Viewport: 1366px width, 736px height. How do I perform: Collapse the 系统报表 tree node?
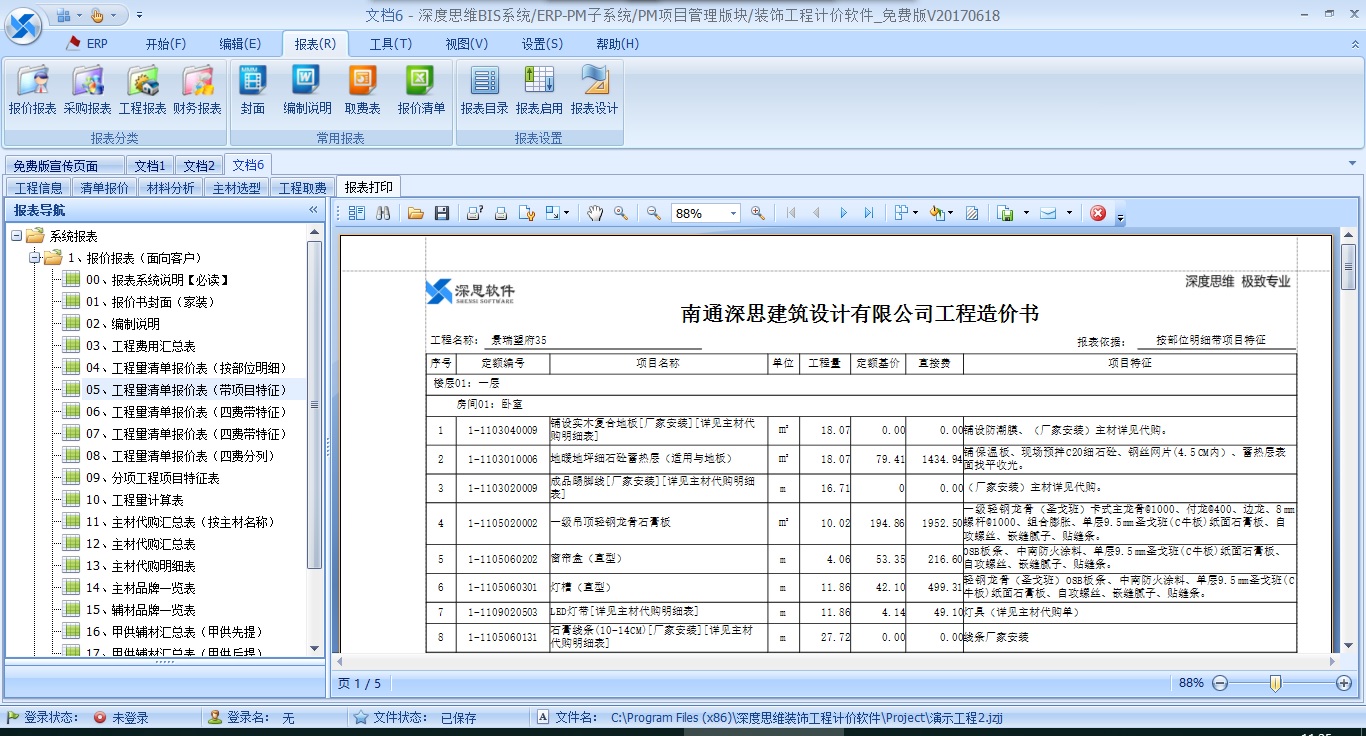(x=18, y=235)
